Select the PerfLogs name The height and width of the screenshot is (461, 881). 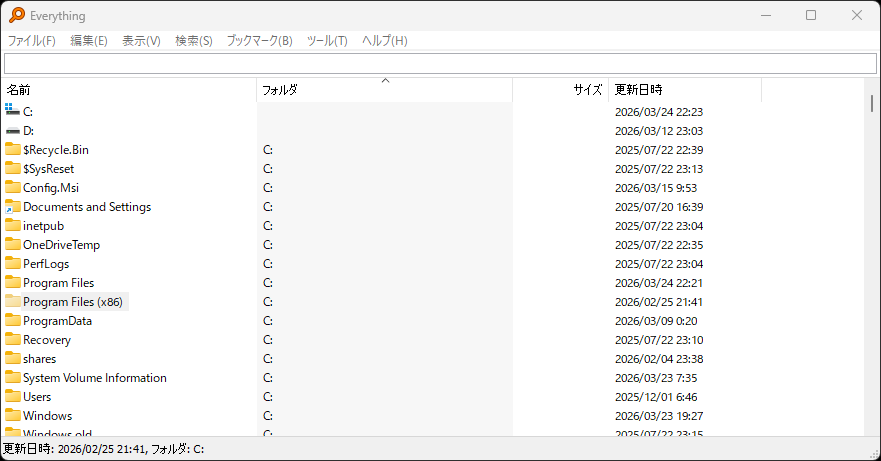[46, 264]
